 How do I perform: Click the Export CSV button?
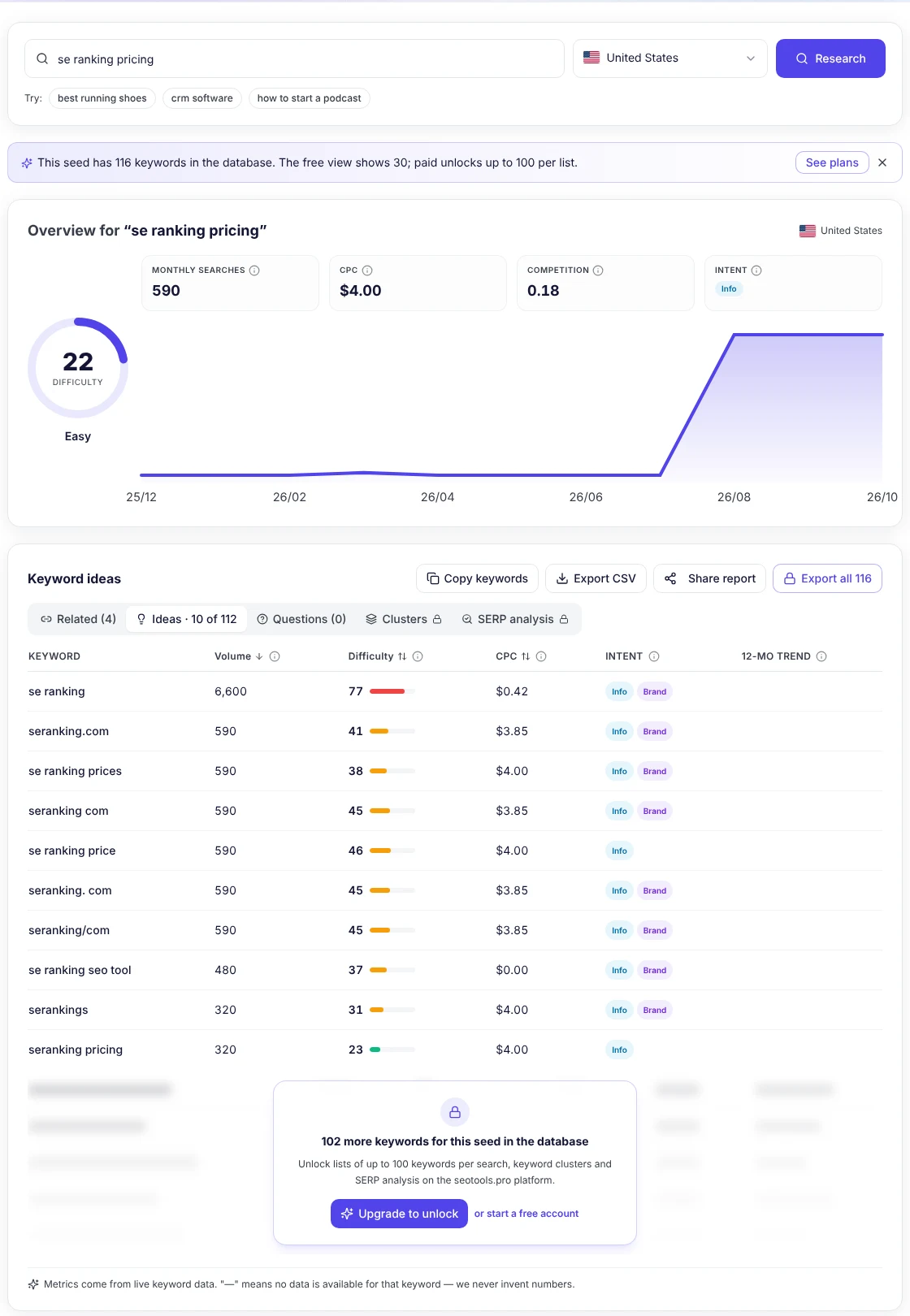[x=596, y=578]
